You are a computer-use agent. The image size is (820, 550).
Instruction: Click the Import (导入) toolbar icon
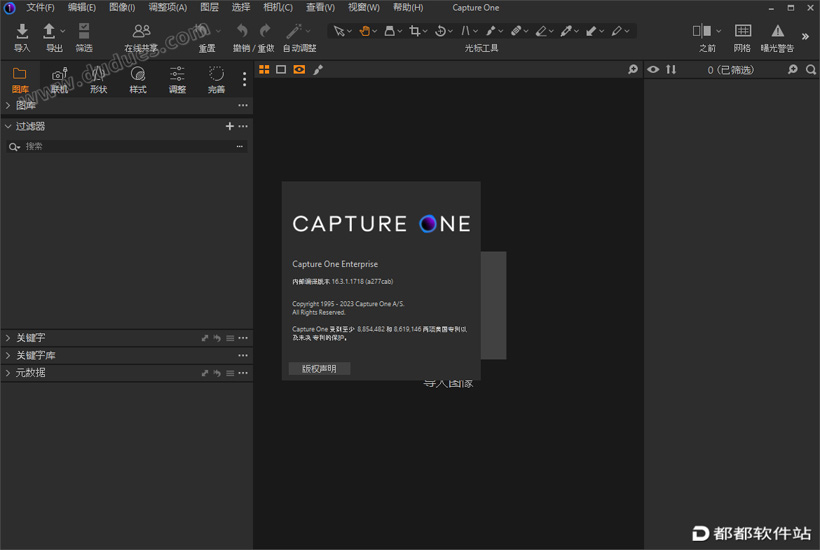pos(22,31)
